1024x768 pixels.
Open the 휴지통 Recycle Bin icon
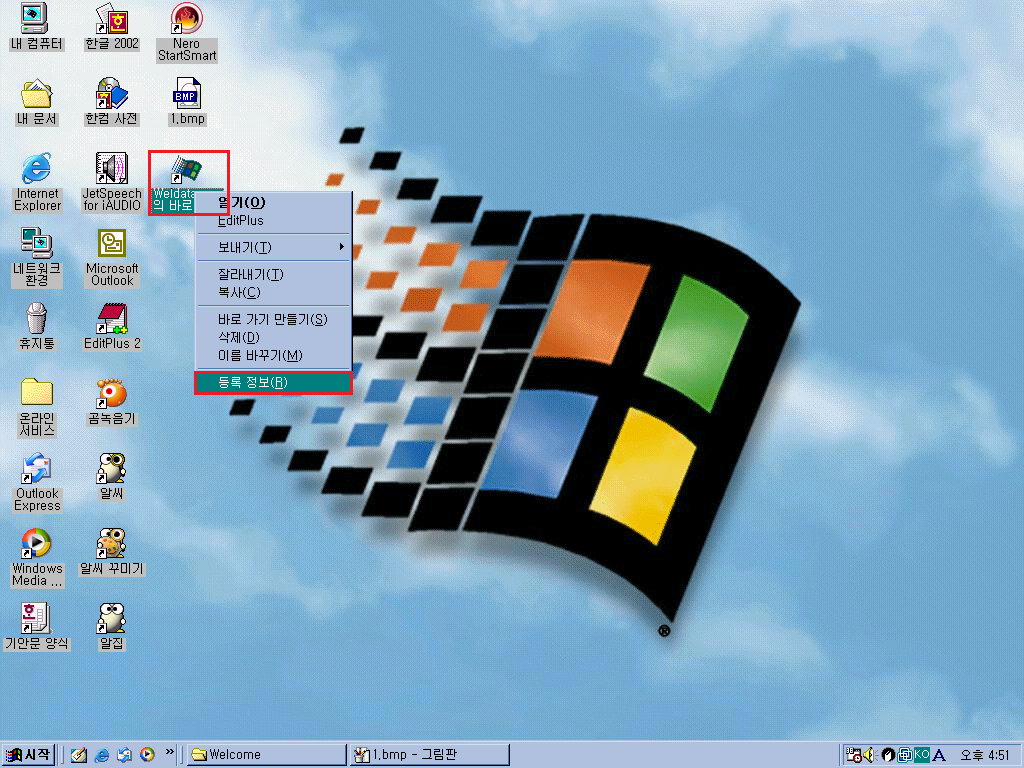coord(35,320)
